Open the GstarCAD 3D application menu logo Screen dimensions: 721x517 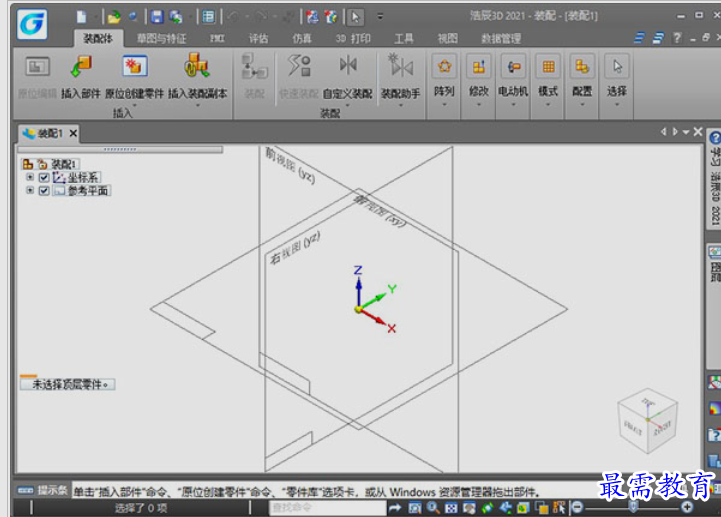[32, 24]
